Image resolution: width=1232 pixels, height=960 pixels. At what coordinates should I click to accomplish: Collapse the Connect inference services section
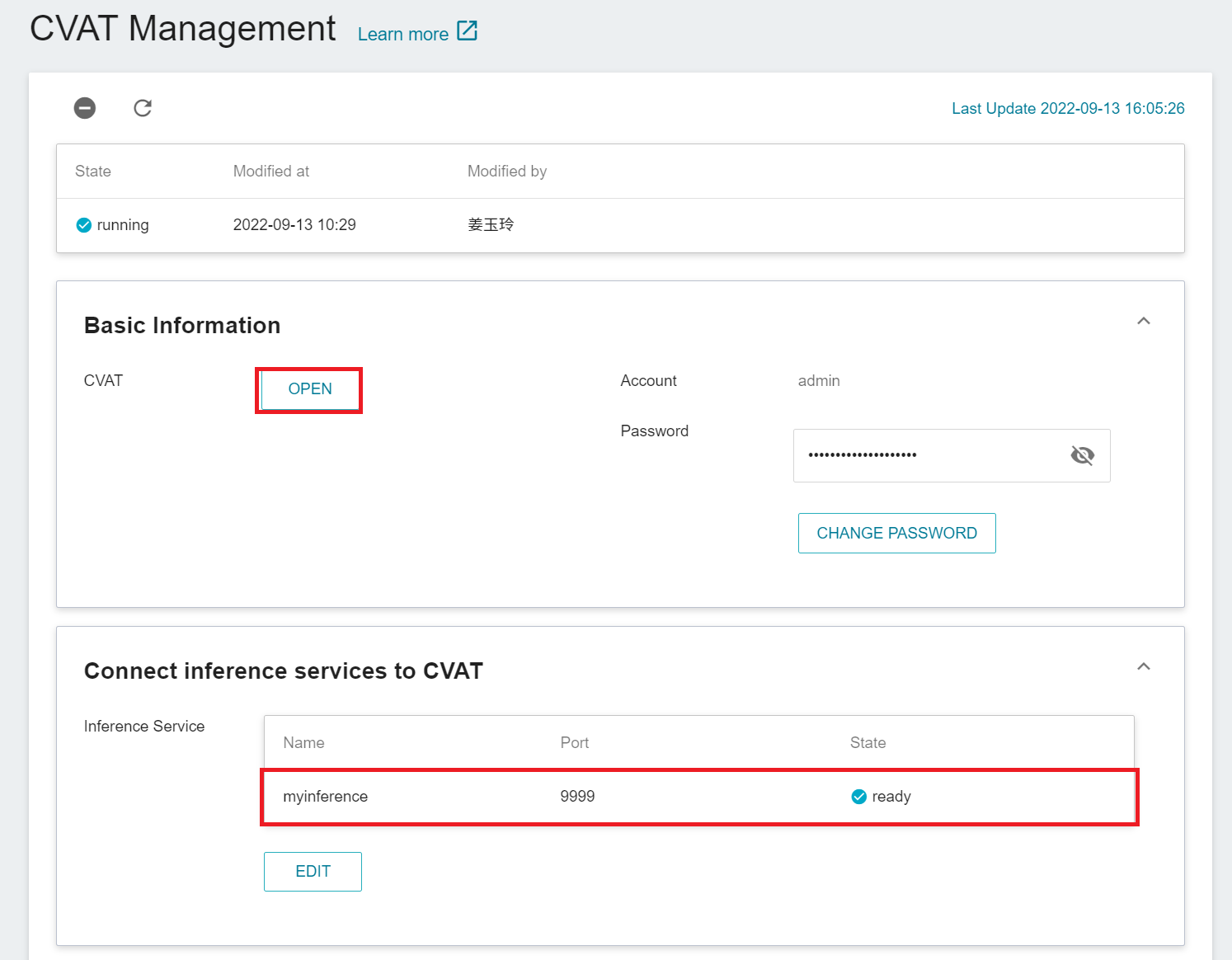[x=1144, y=666]
